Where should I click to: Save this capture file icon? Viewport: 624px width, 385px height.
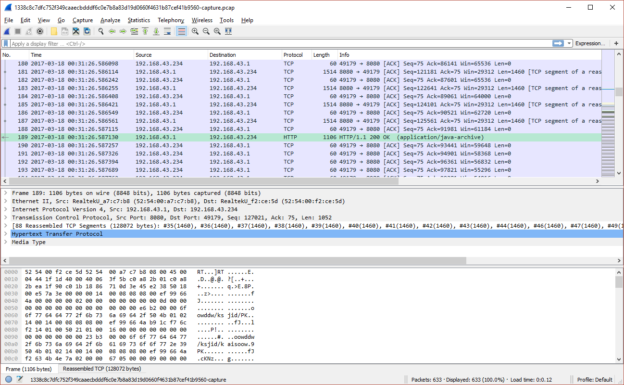(64, 31)
